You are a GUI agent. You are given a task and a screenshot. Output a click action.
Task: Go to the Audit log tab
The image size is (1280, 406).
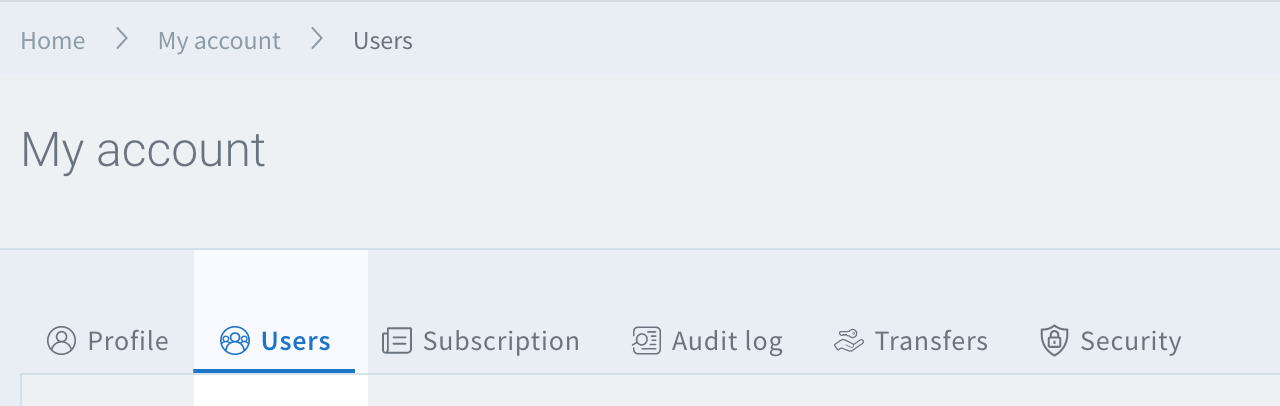click(727, 341)
